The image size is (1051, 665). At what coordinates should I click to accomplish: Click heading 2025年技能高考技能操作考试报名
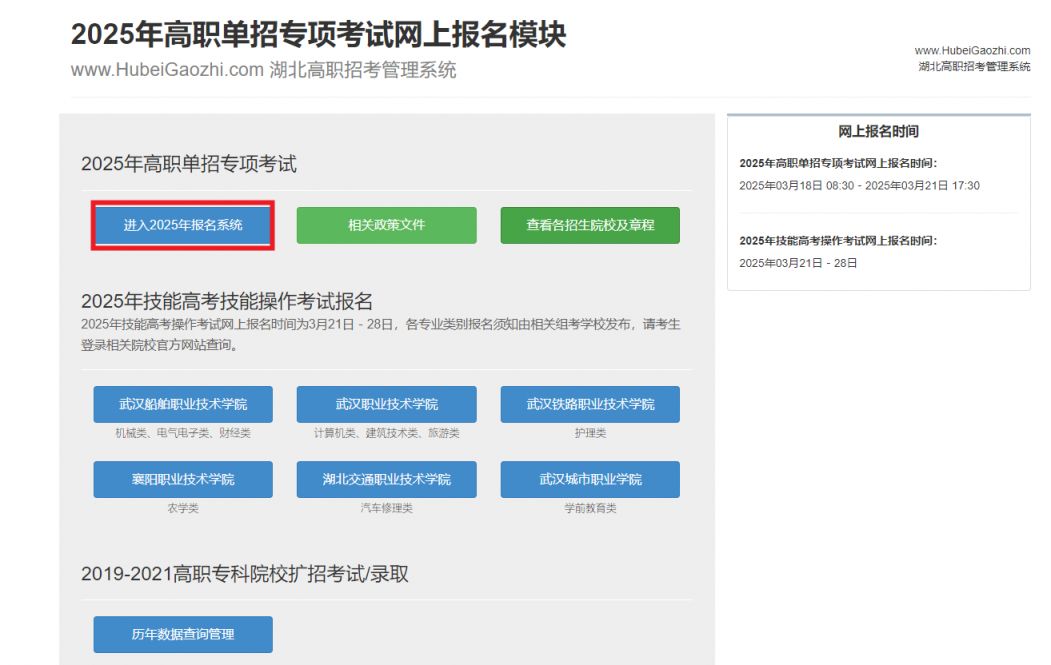227,301
